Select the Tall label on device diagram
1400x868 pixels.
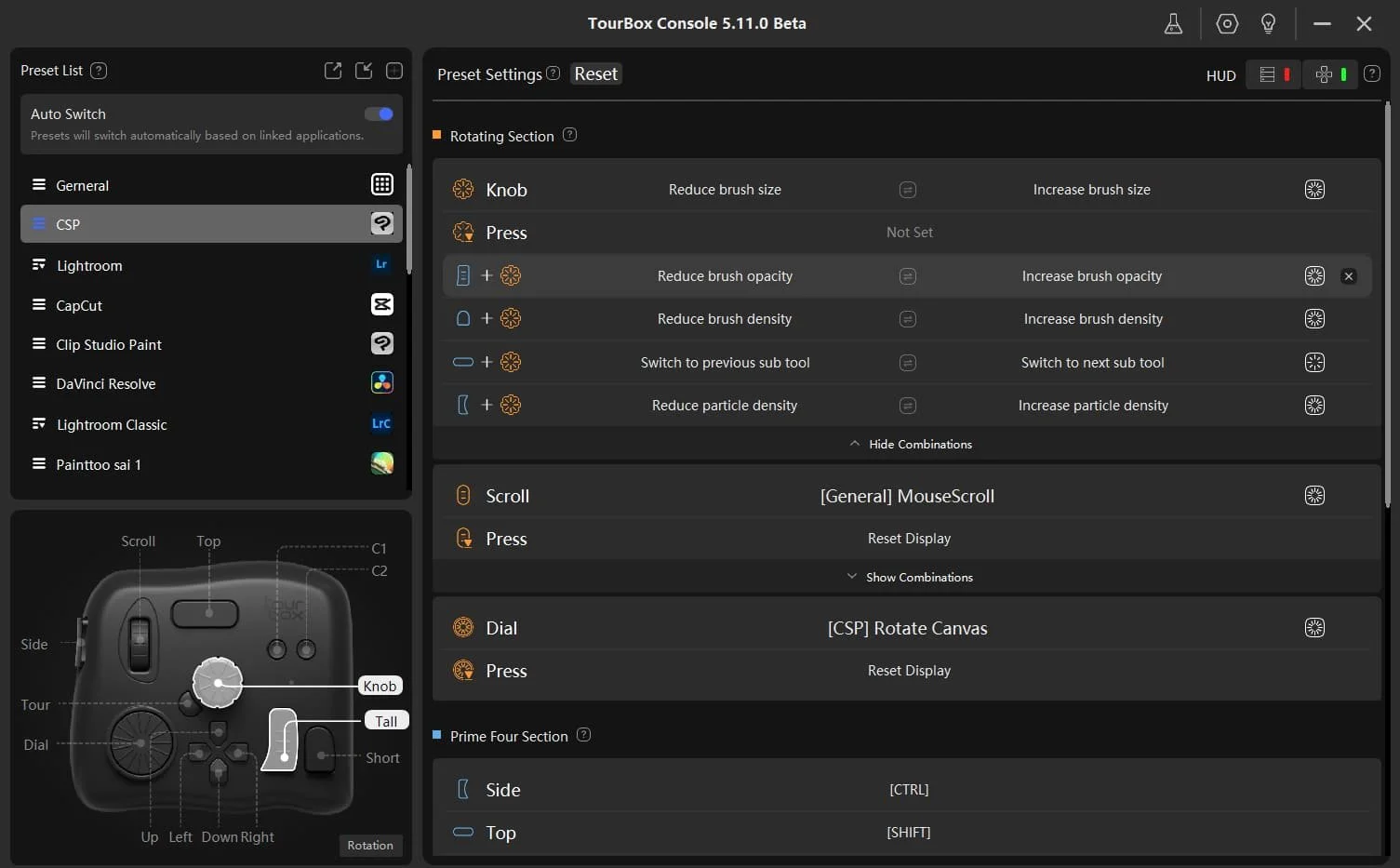click(x=386, y=721)
